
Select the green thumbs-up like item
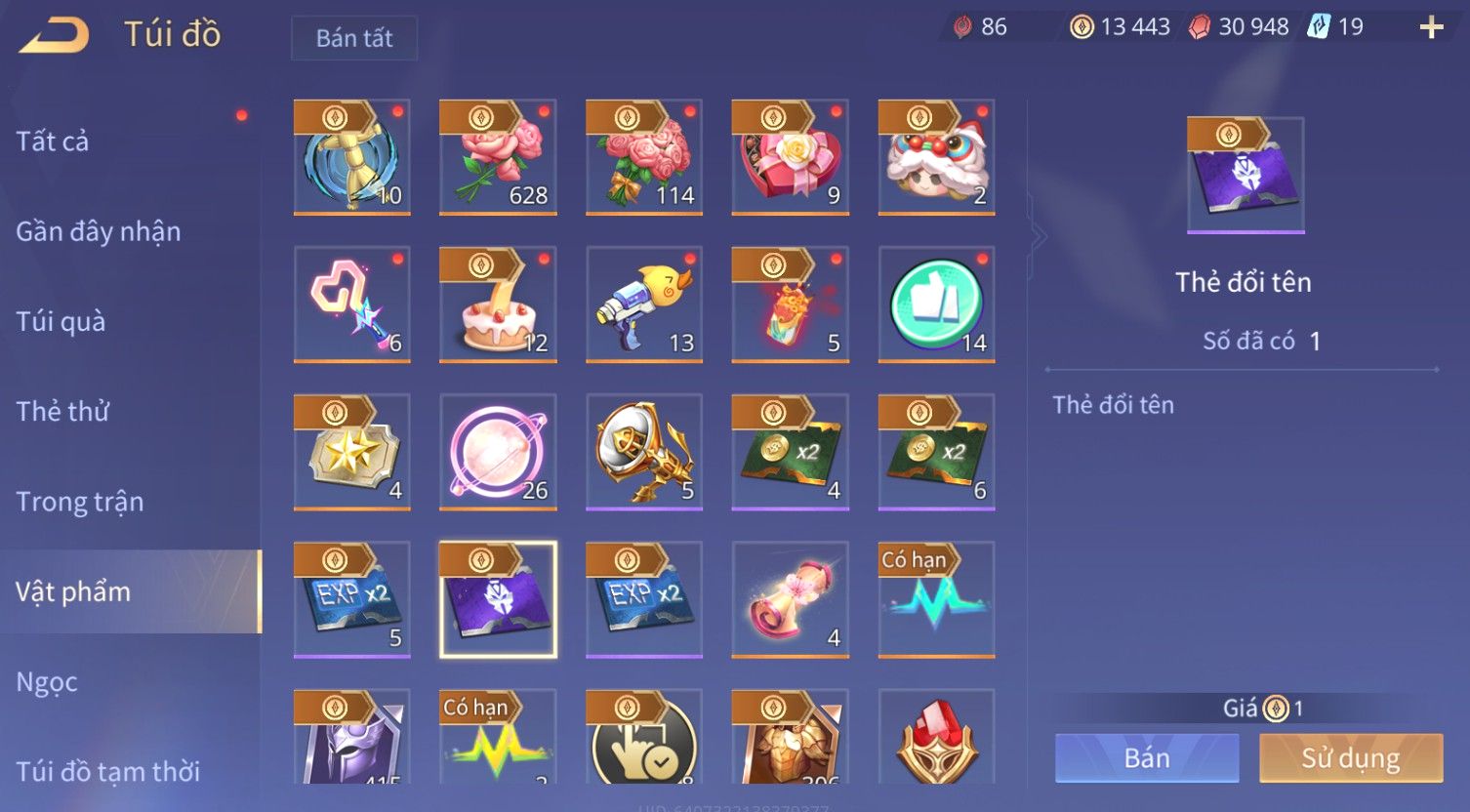point(937,304)
